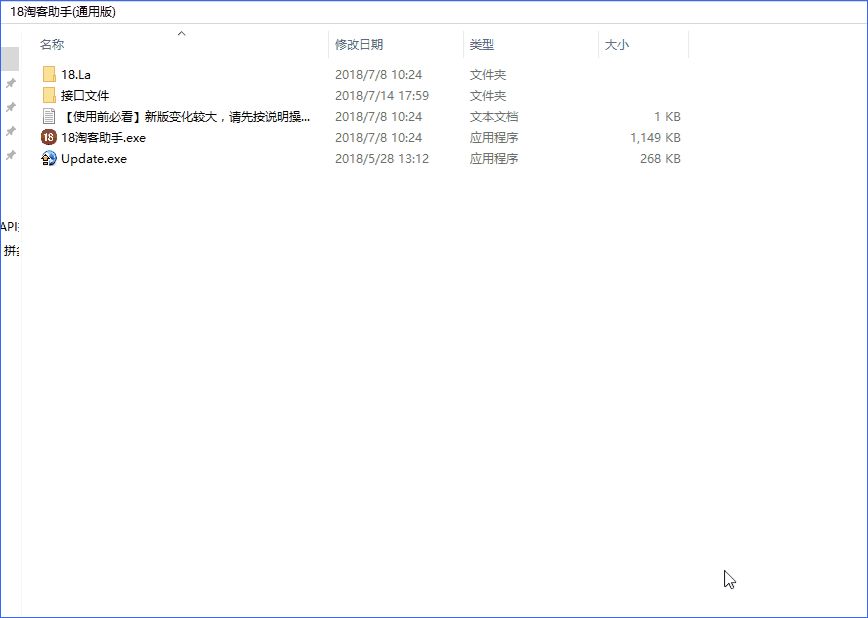Click the 18淘客助手.exe application icon

(x=49, y=138)
